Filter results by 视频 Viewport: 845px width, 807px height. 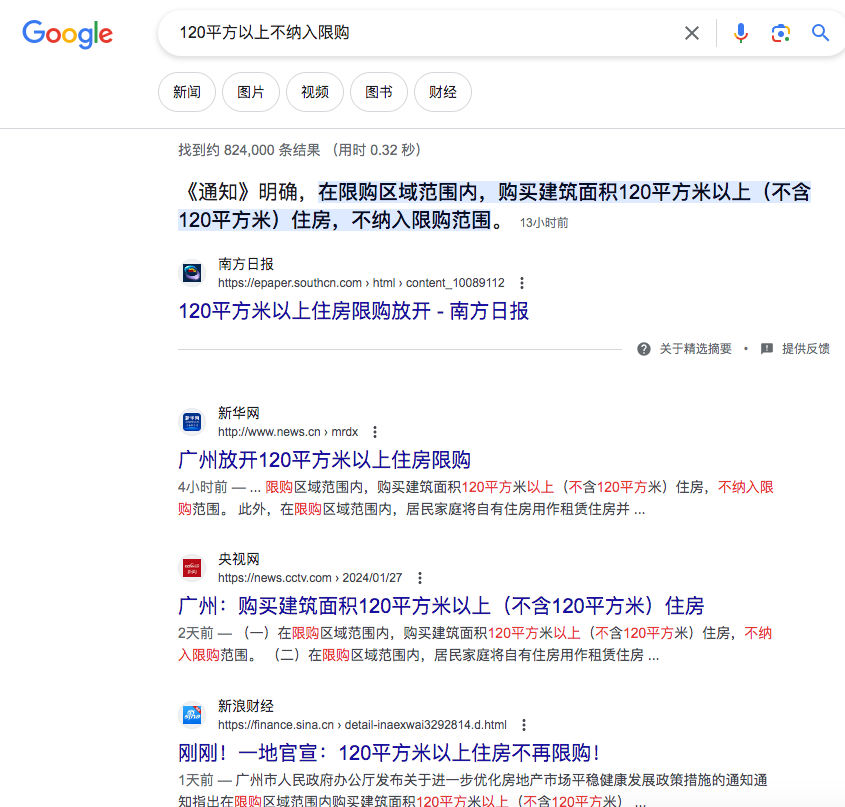pos(315,92)
